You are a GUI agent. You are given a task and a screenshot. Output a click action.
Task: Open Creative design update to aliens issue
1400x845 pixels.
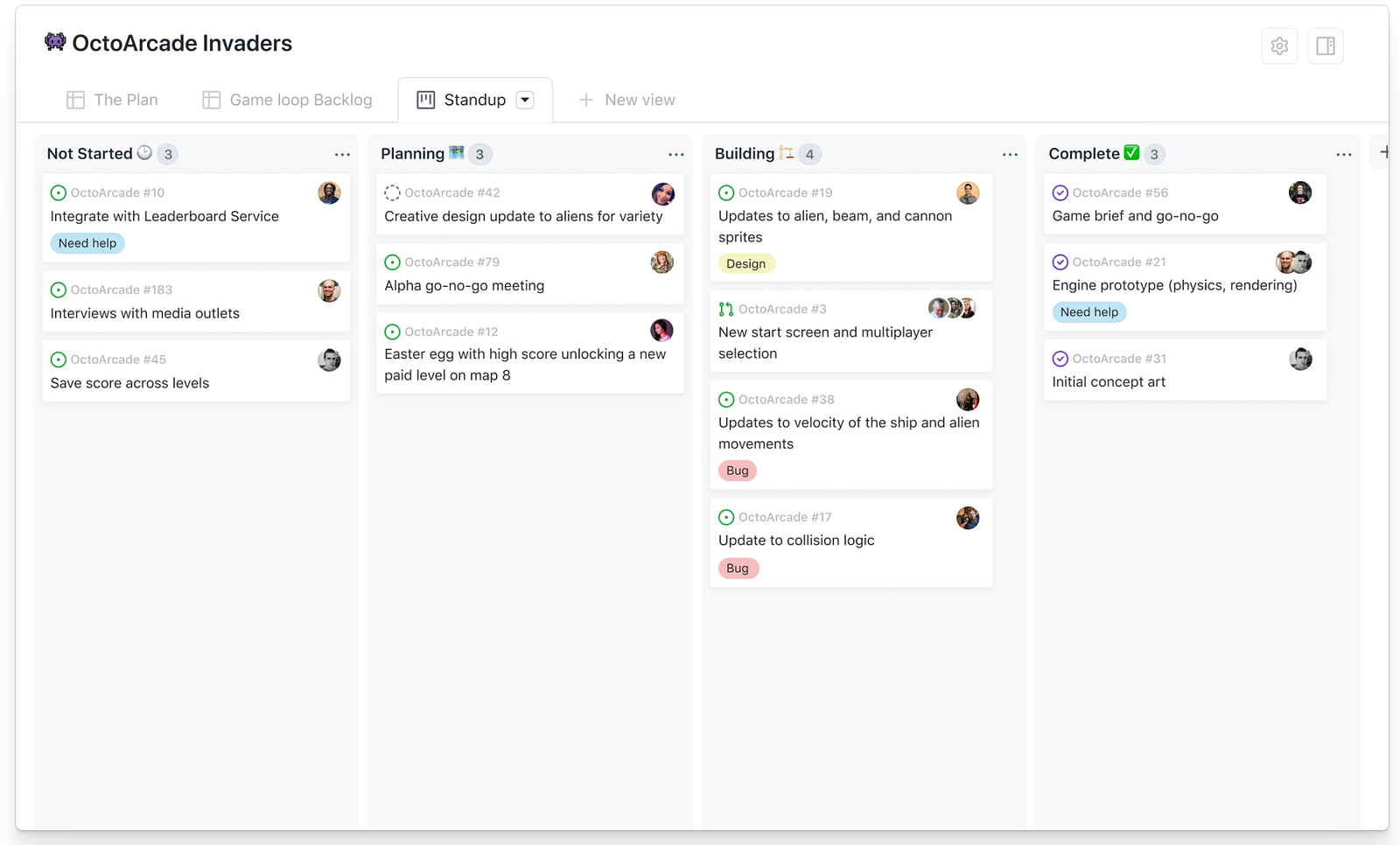(x=523, y=216)
